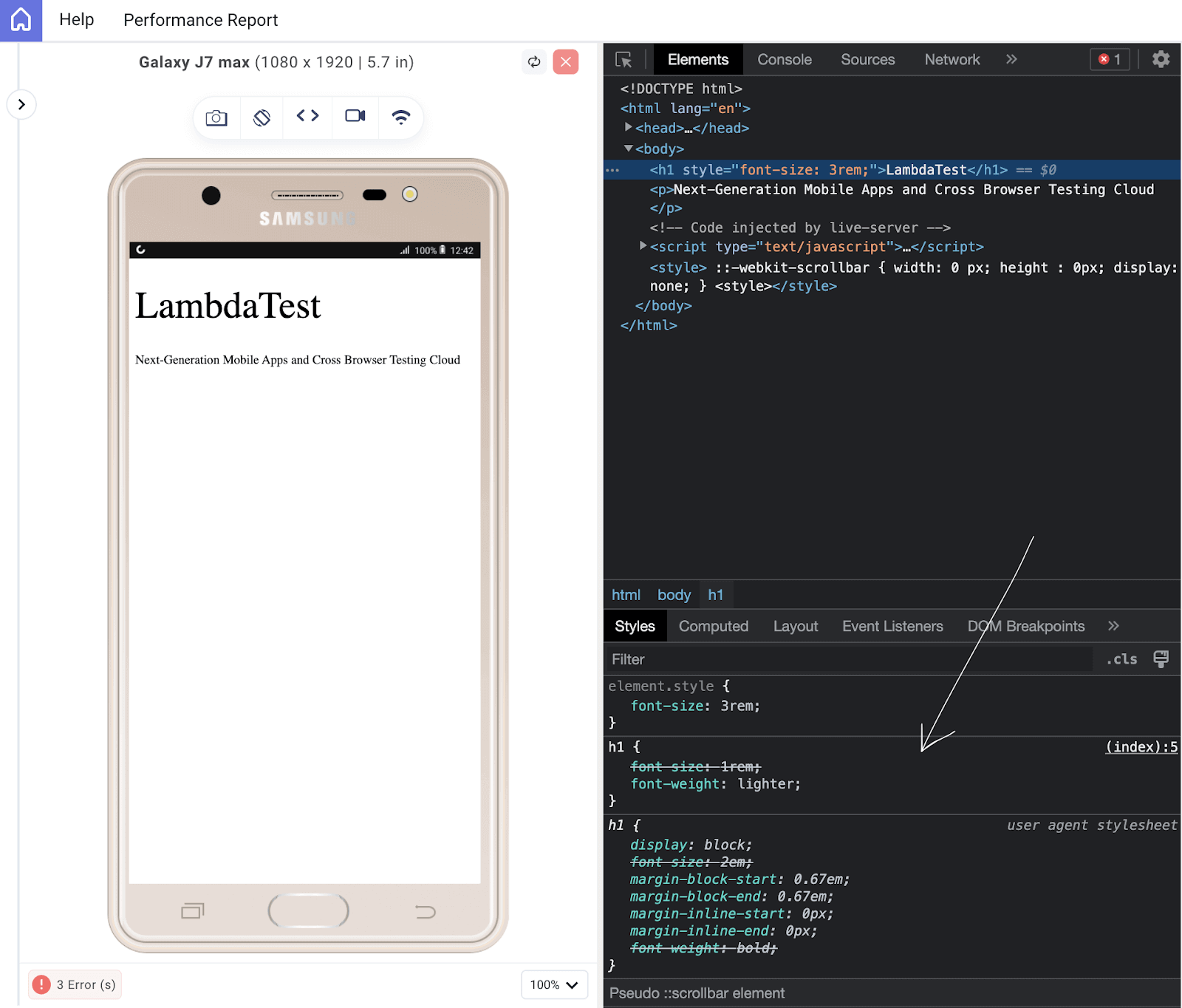Viewport: 1182px width, 1008px height.
Task: Start screen recording with the video icon
Action: (x=355, y=116)
